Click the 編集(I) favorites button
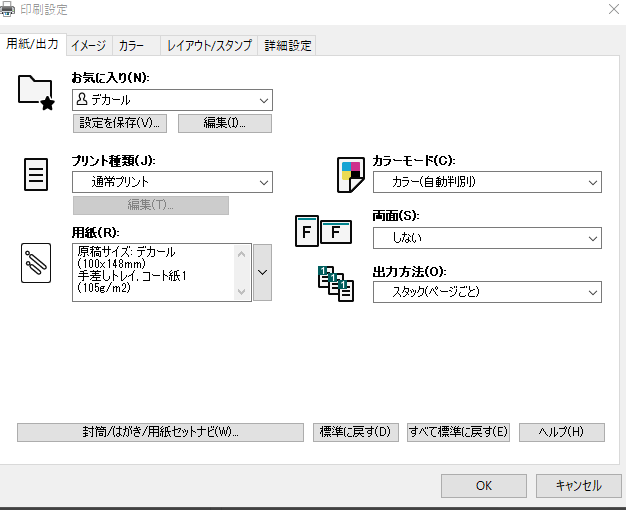Screen dimensions: 626x510 click(x=225, y=123)
